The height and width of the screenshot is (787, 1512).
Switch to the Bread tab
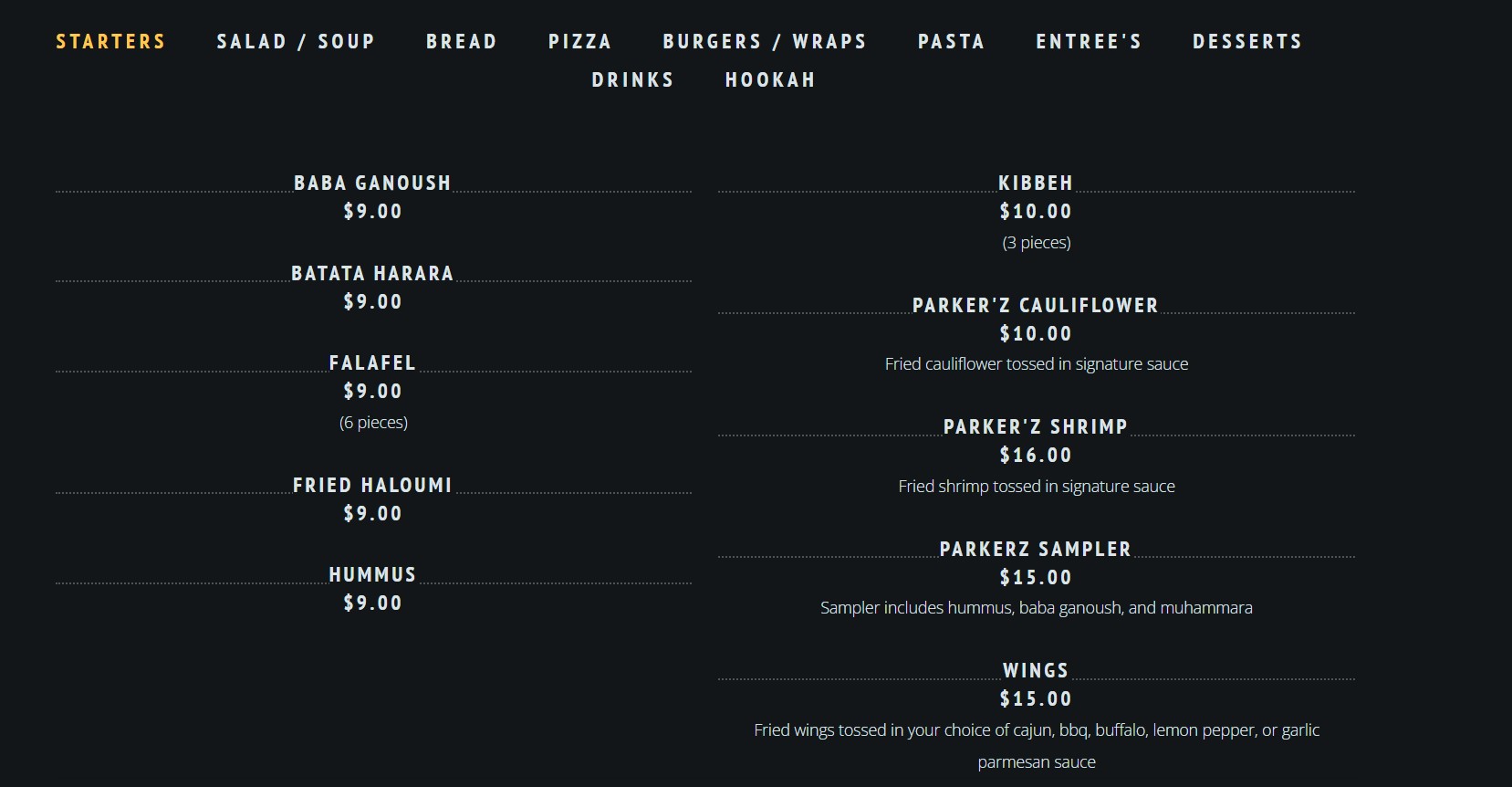click(x=462, y=42)
